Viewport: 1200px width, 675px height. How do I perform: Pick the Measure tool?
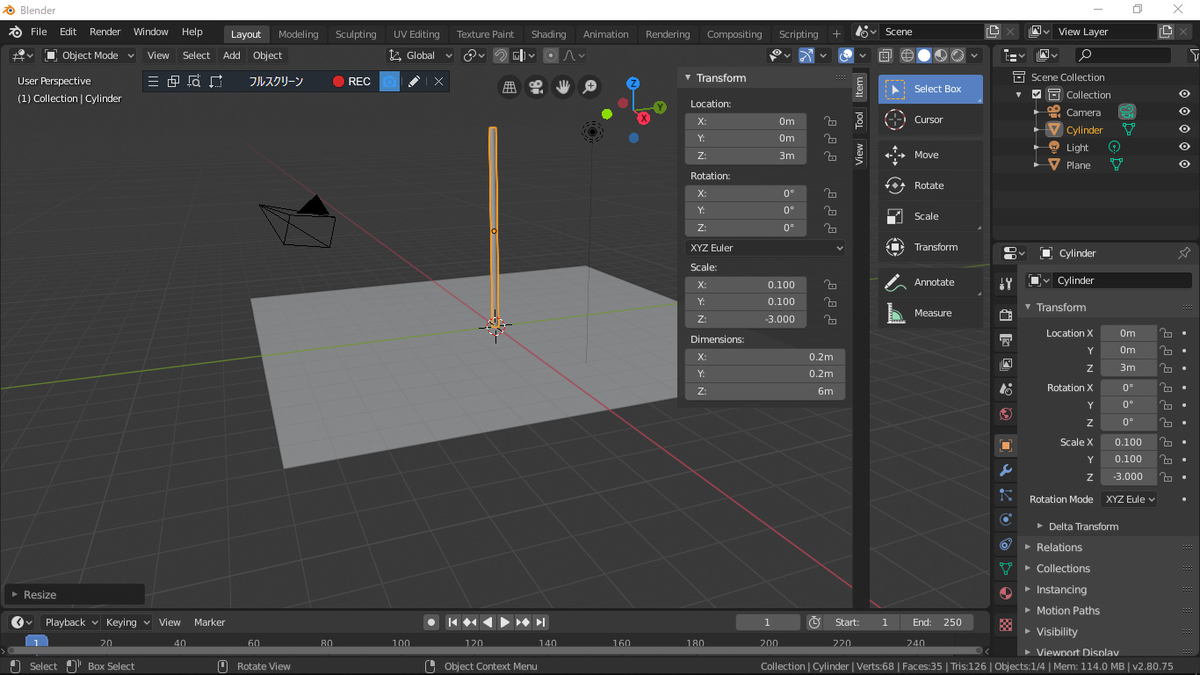930,313
